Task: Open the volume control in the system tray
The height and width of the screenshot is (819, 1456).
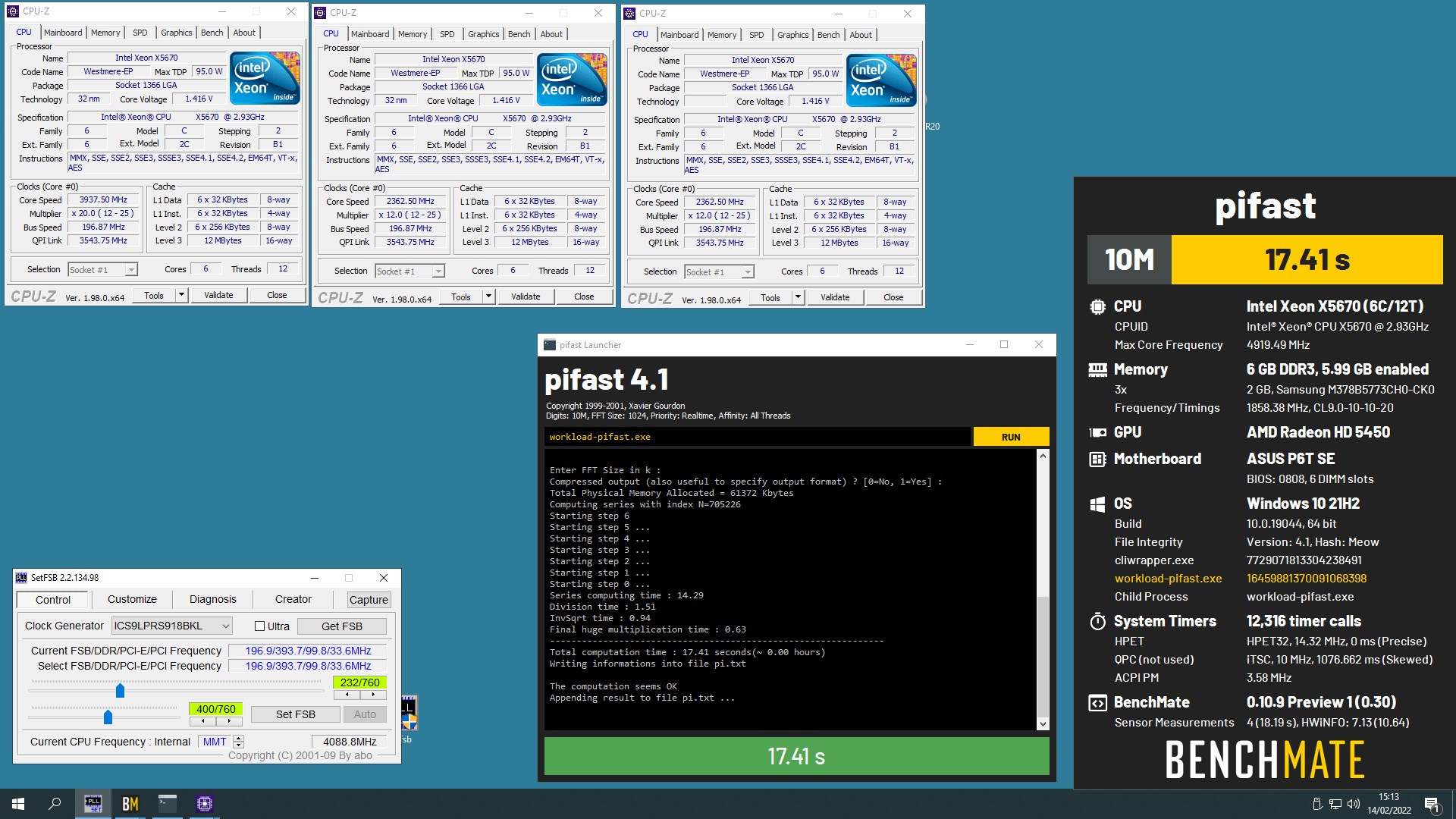Action: 1354,804
